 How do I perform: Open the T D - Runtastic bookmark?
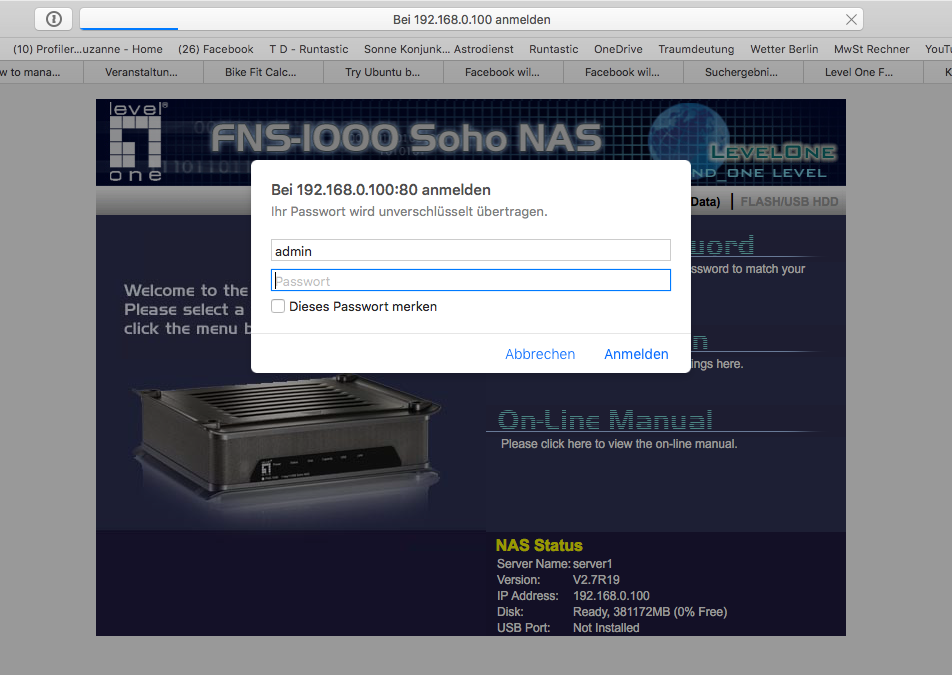(308, 49)
